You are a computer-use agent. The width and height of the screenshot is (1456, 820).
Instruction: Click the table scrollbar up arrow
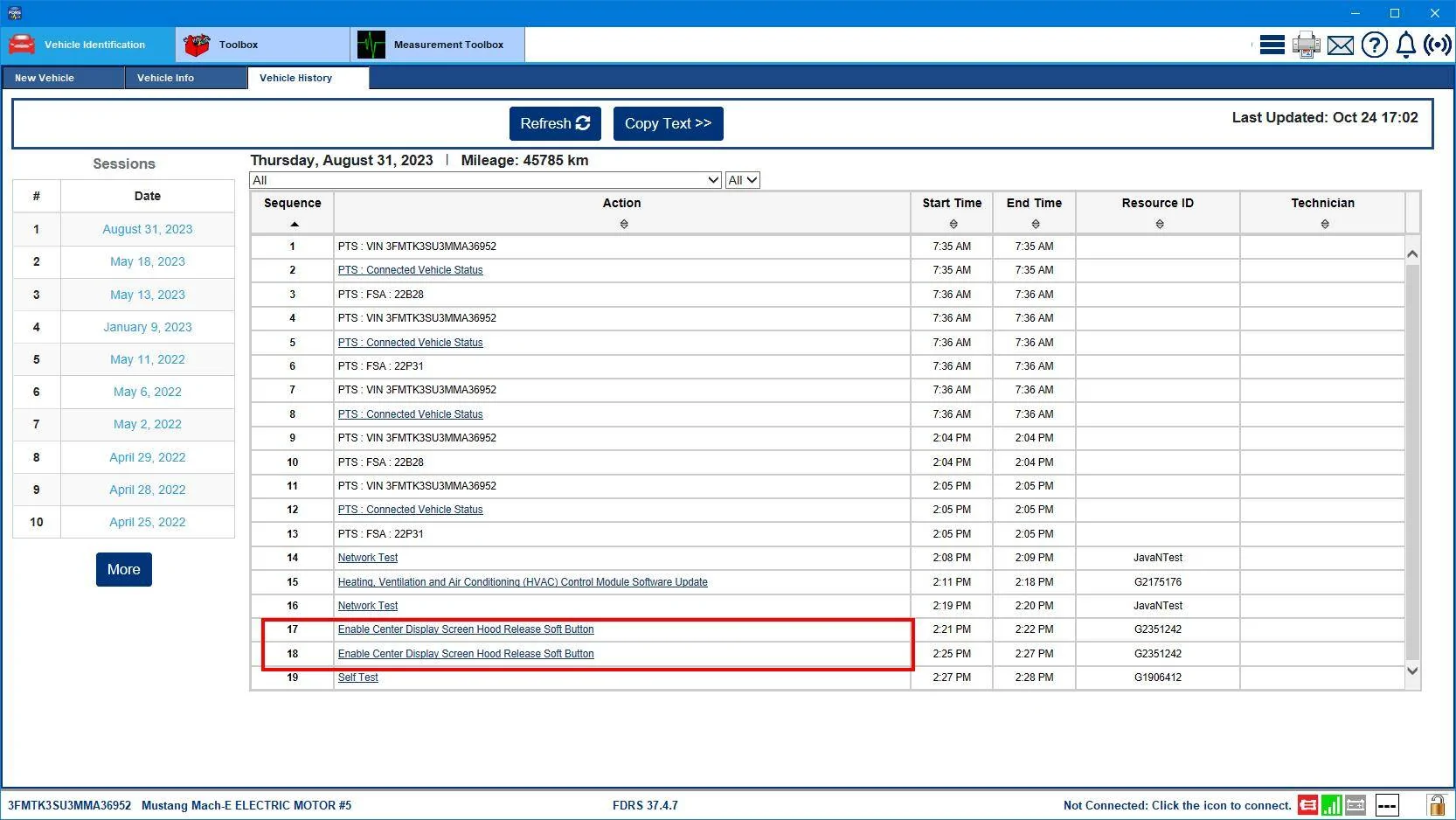click(1412, 254)
